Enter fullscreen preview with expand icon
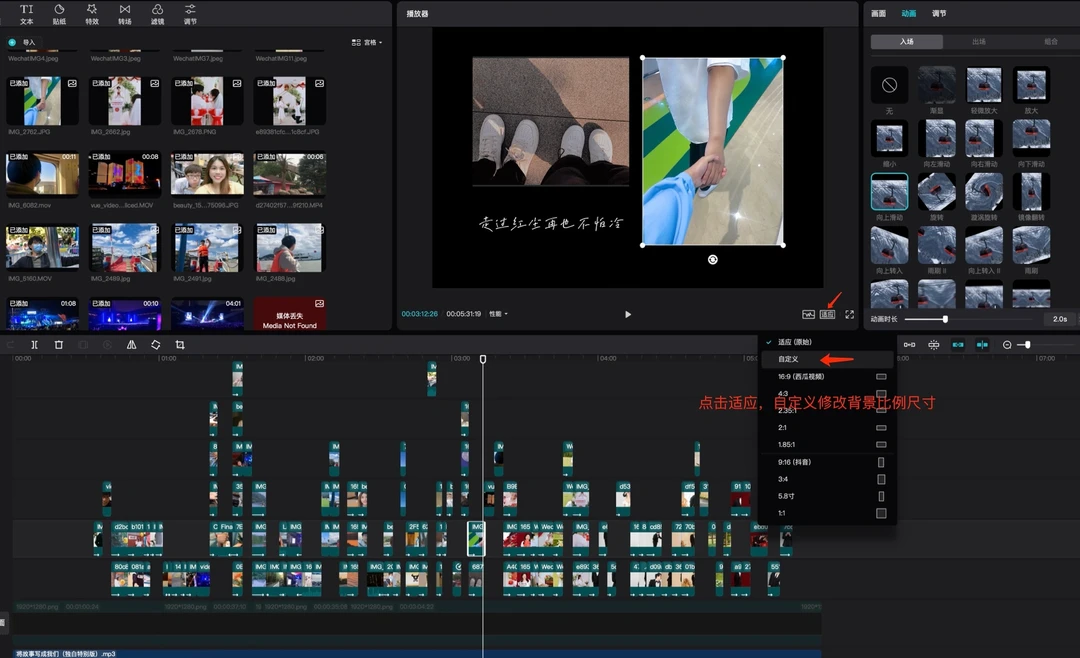This screenshot has width=1080, height=658. [849, 314]
